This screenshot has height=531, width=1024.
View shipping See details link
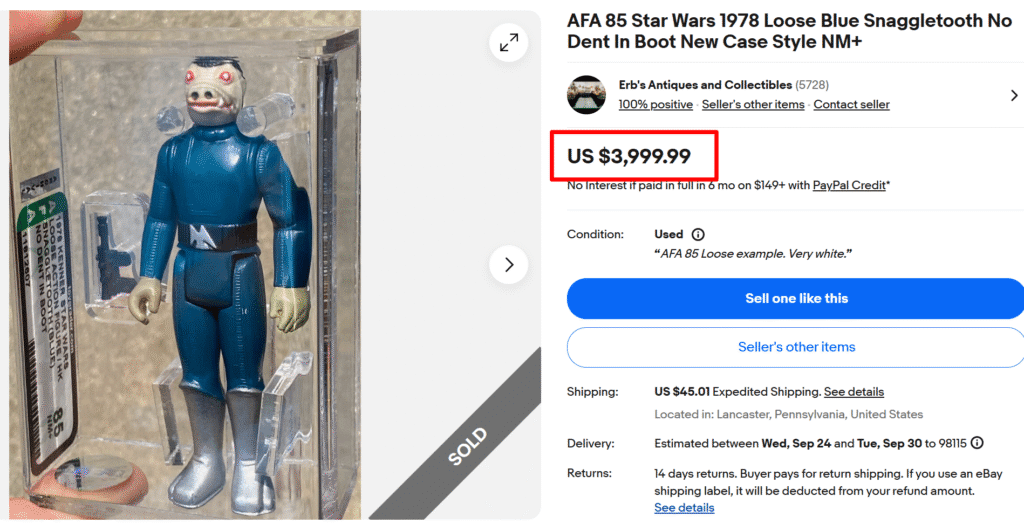853,391
